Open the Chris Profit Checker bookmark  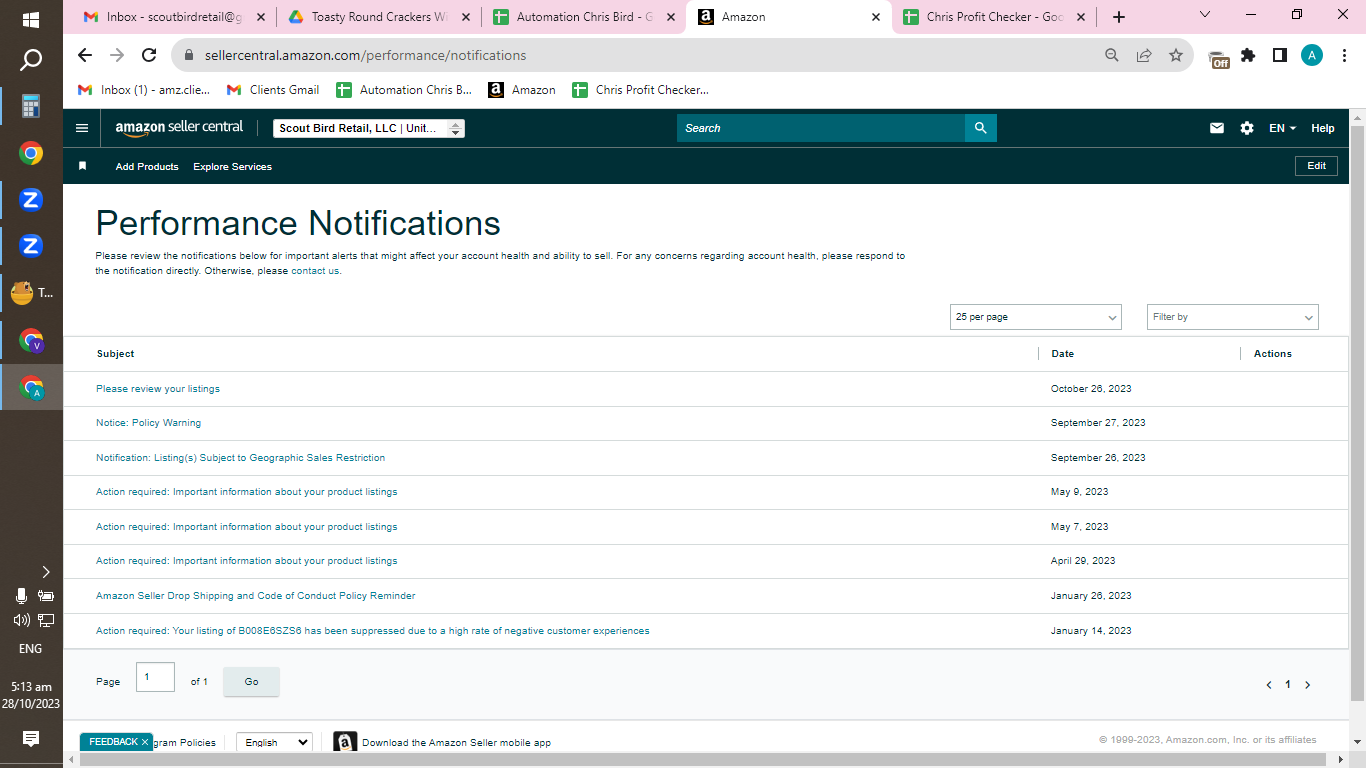pos(640,90)
